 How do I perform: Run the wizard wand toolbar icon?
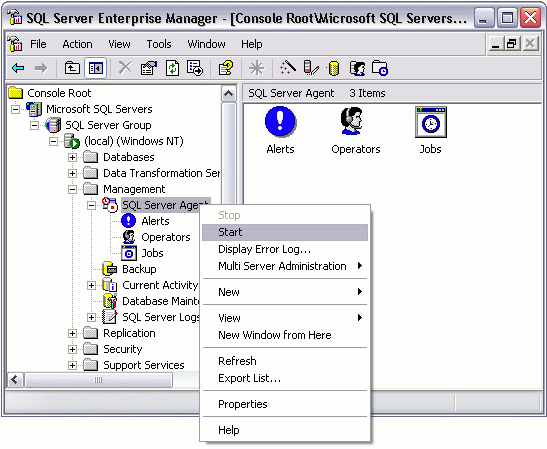click(288, 68)
